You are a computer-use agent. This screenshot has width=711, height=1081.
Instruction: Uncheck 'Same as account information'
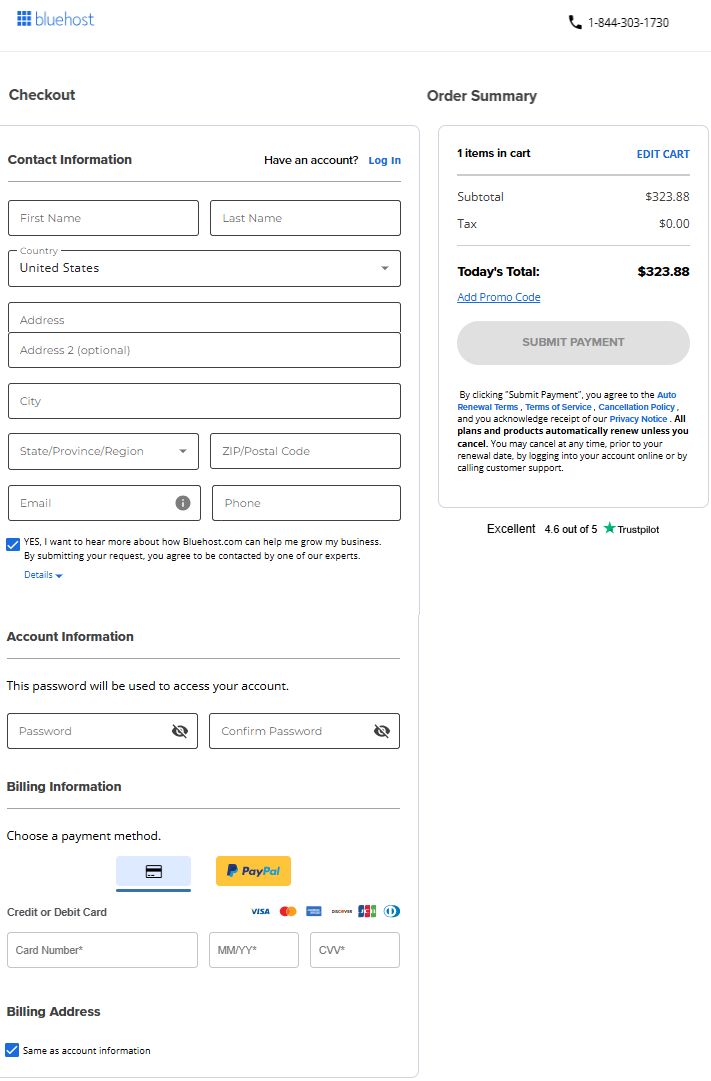12,1049
